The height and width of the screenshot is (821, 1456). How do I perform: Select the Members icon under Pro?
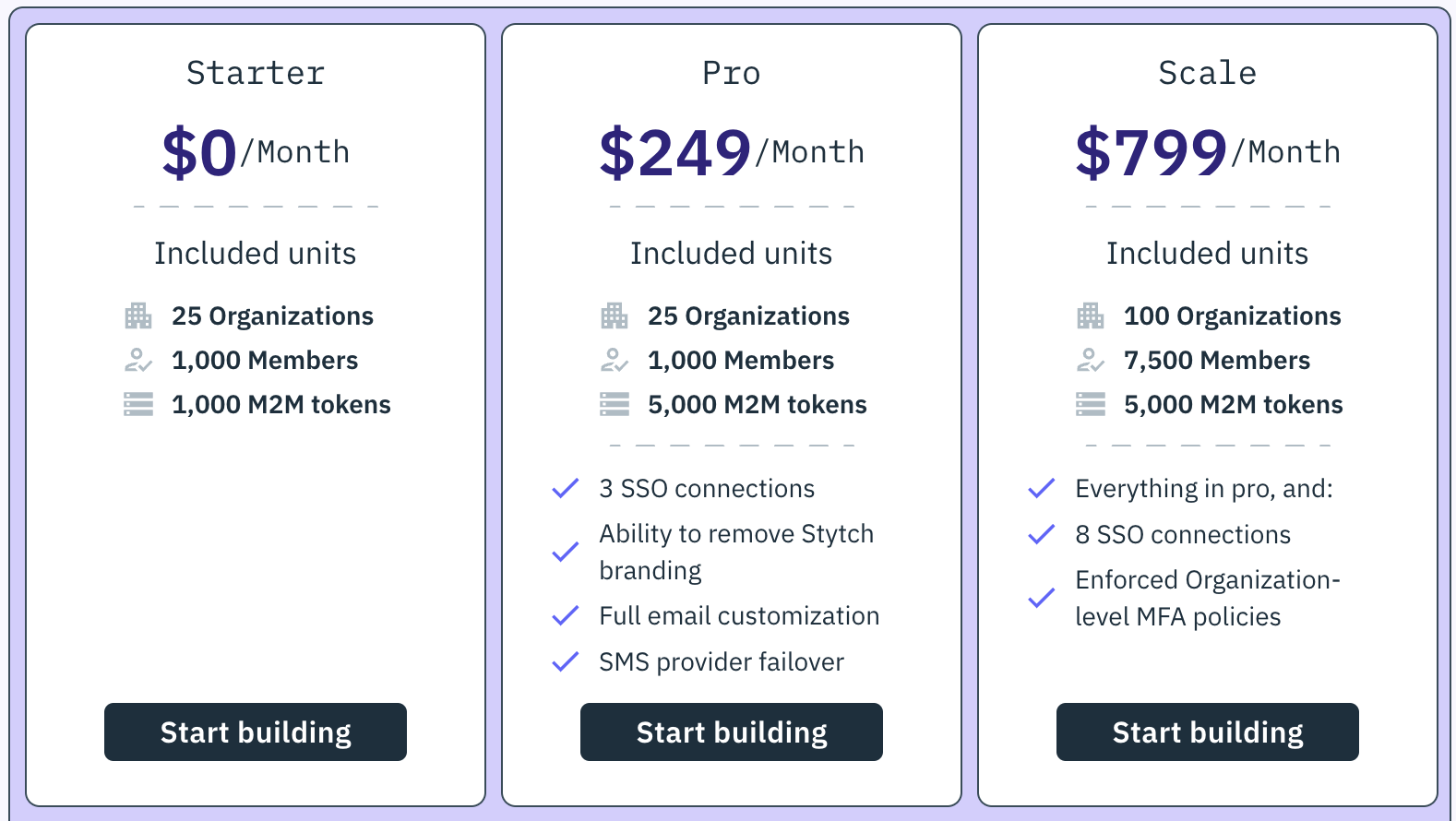click(613, 360)
